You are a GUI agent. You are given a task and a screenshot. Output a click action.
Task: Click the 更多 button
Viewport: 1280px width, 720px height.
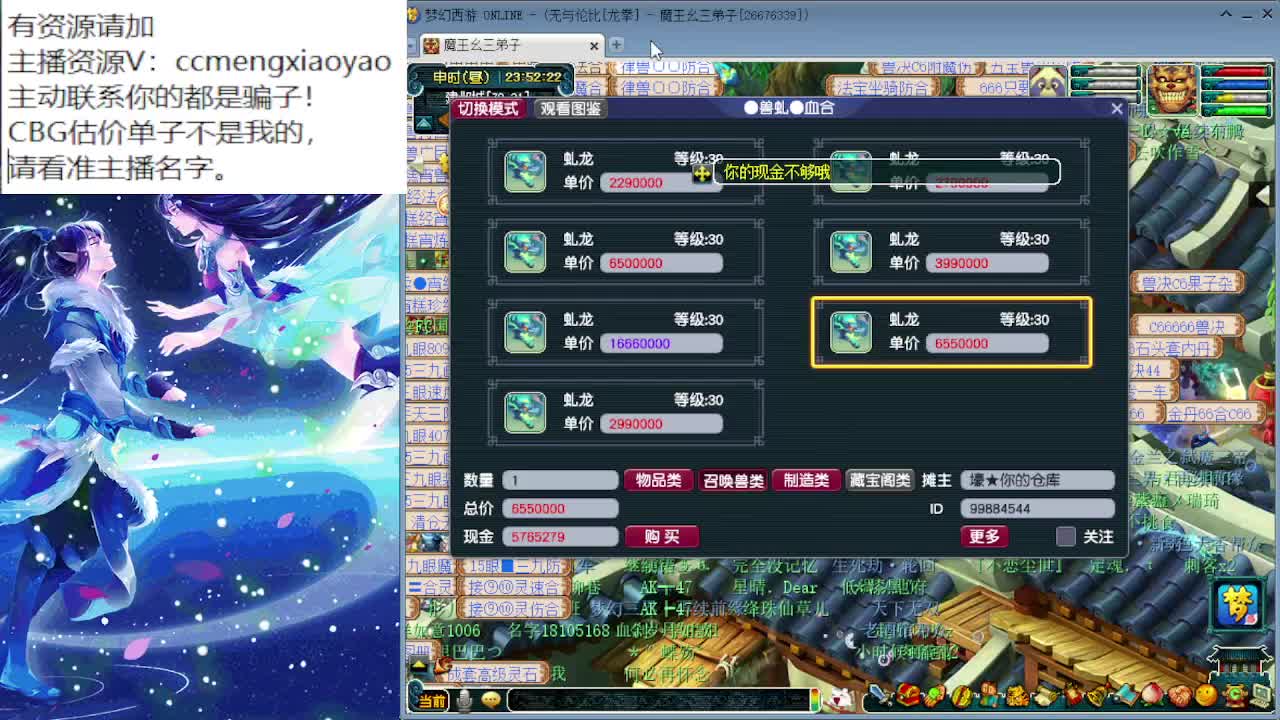pyautogui.click(x=984, y=537)
